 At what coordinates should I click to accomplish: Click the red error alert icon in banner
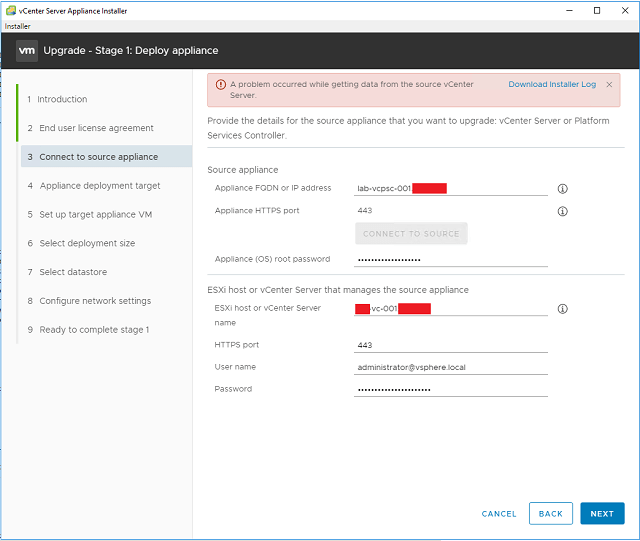(x=220, y=85)
